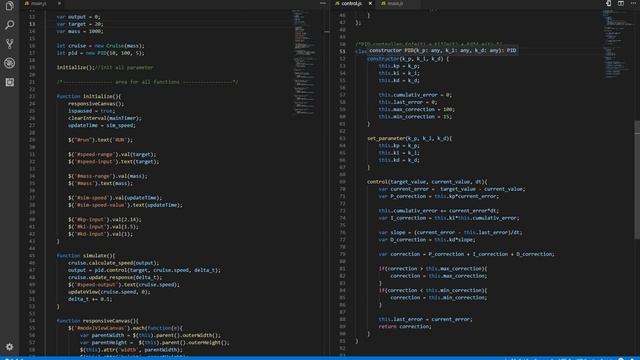640x360 pixels.
Task: Click 'this.max_correction = 100;' line
Action: 416,110
